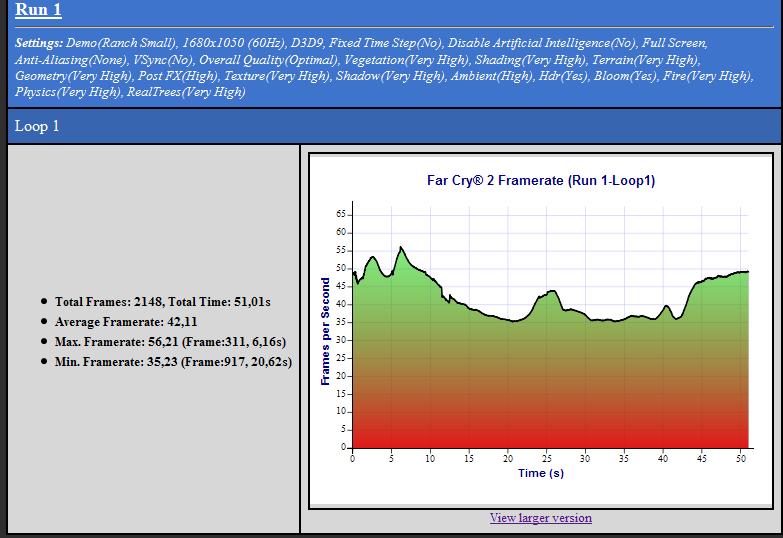Click the "1680x1050 (60Hz)" setting text
This screenshot has height=538, width=783.
234,43
